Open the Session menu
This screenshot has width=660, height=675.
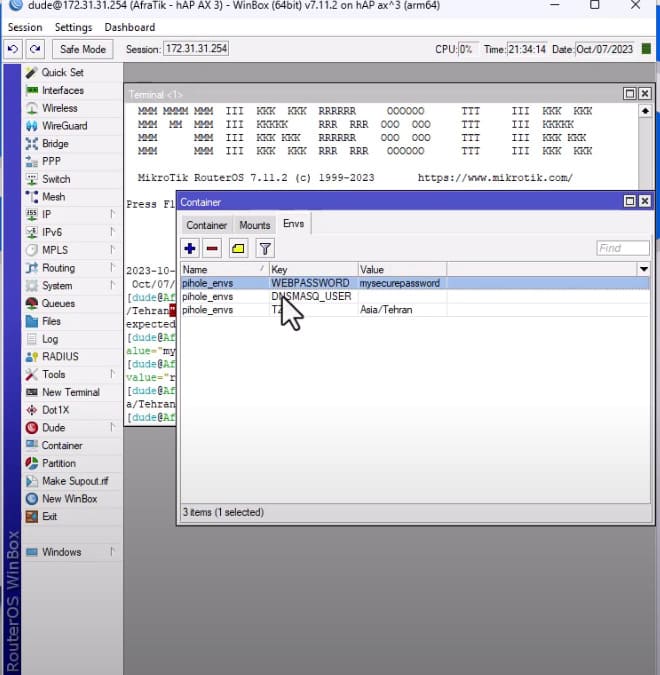pyautogui.click(x=25, y=27)
